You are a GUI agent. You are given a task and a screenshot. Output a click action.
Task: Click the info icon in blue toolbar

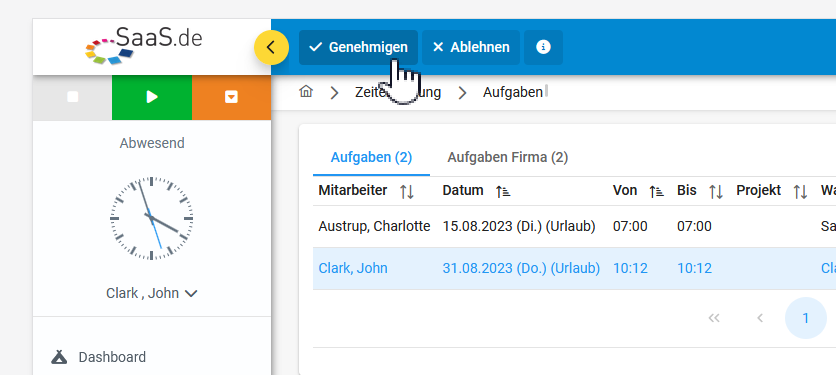(x=543, y=47)
